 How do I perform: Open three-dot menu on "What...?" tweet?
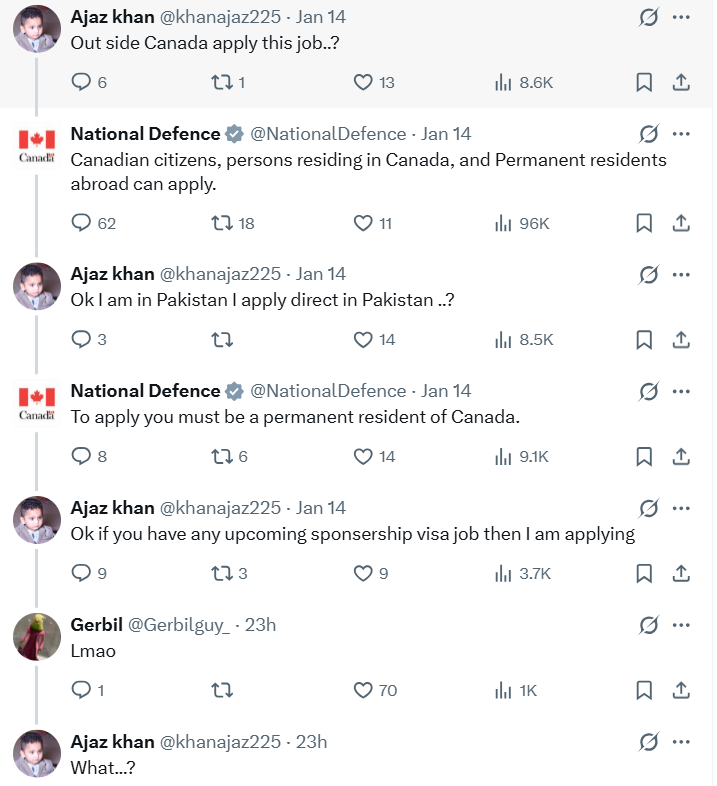tap(681, 741)
